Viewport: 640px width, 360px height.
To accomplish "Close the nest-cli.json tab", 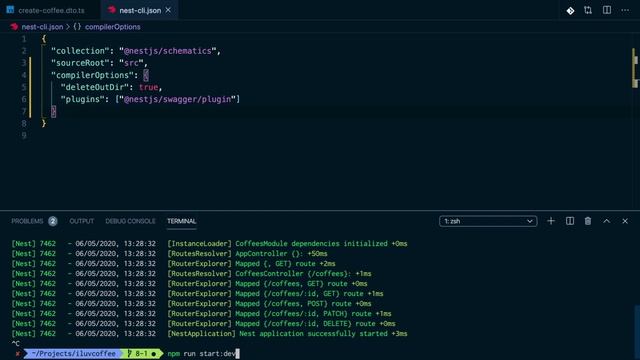I will 168,10.
